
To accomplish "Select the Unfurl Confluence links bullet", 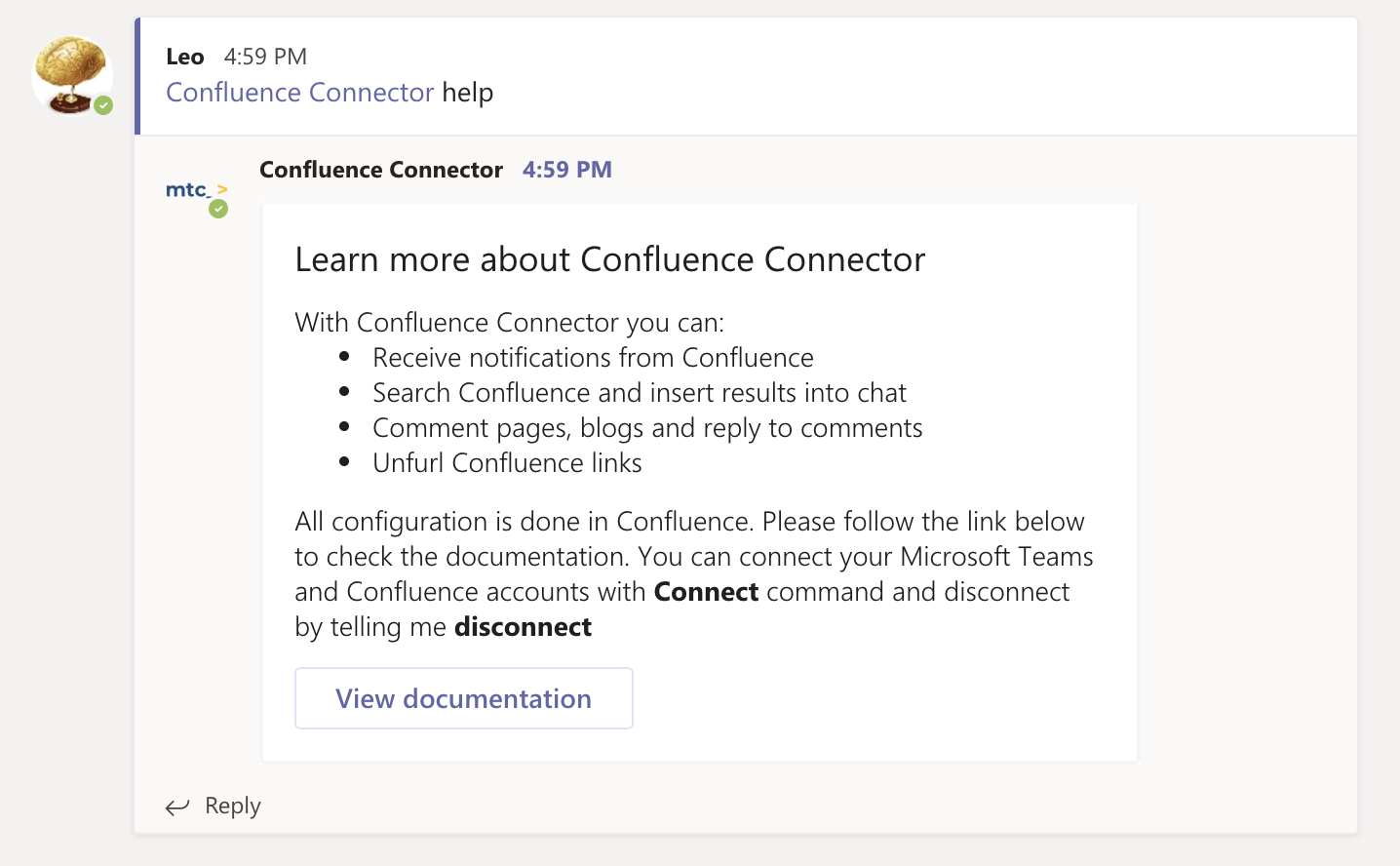I will pos(507,463).
